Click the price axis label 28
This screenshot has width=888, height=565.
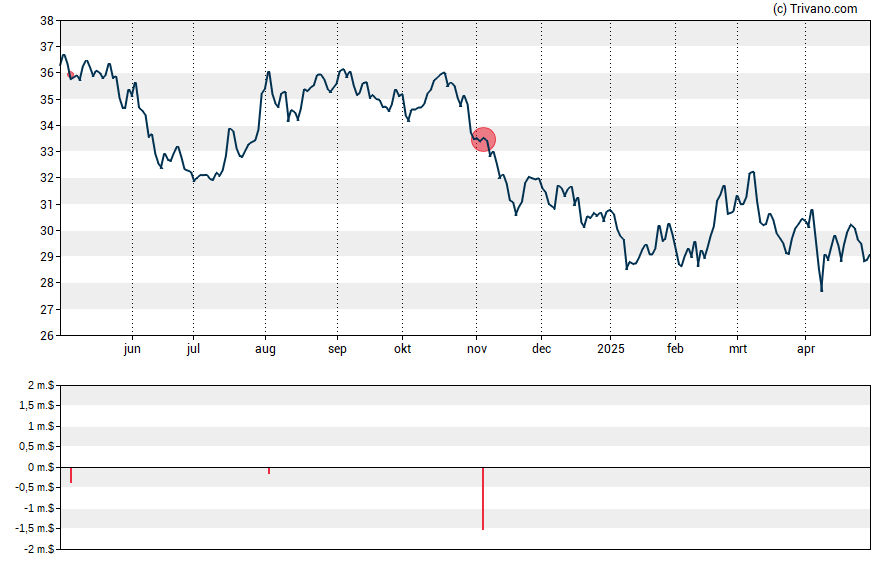pyautogui.click(x=47, y=283)
